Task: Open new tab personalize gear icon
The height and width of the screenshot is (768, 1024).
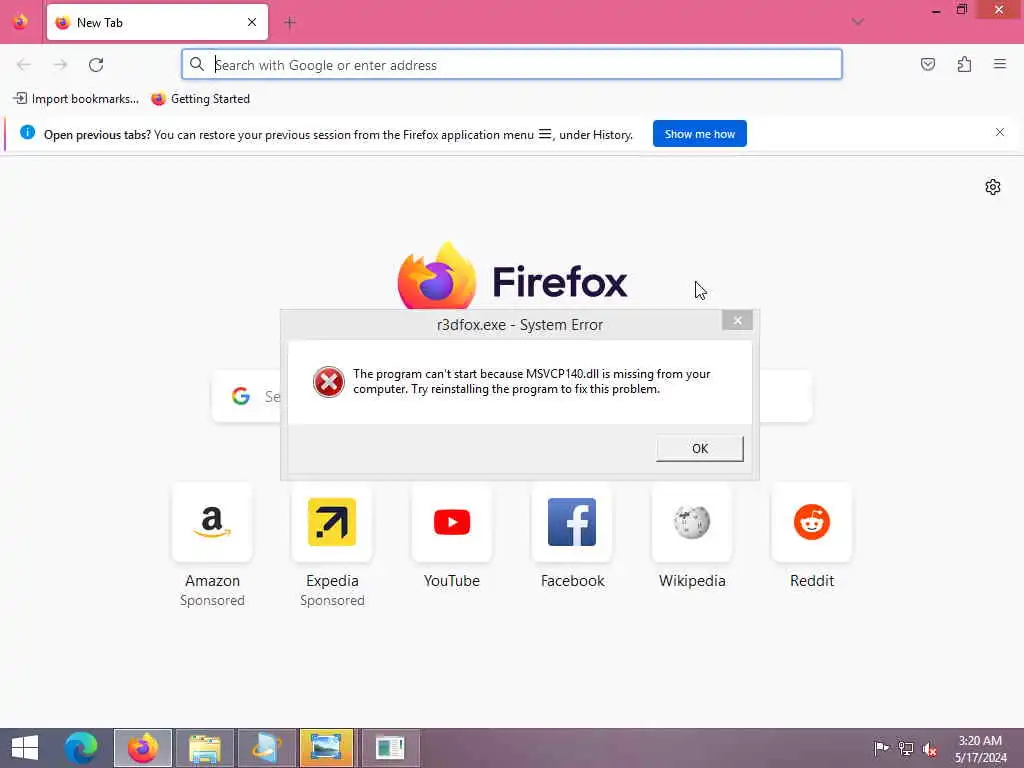Action: 993,187
